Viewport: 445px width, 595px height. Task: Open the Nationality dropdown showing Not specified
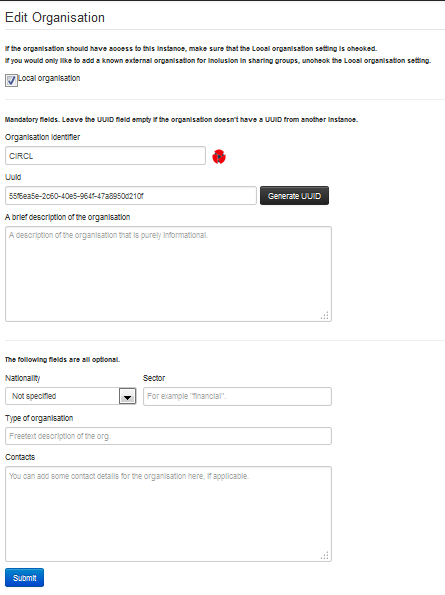[71, 396]
